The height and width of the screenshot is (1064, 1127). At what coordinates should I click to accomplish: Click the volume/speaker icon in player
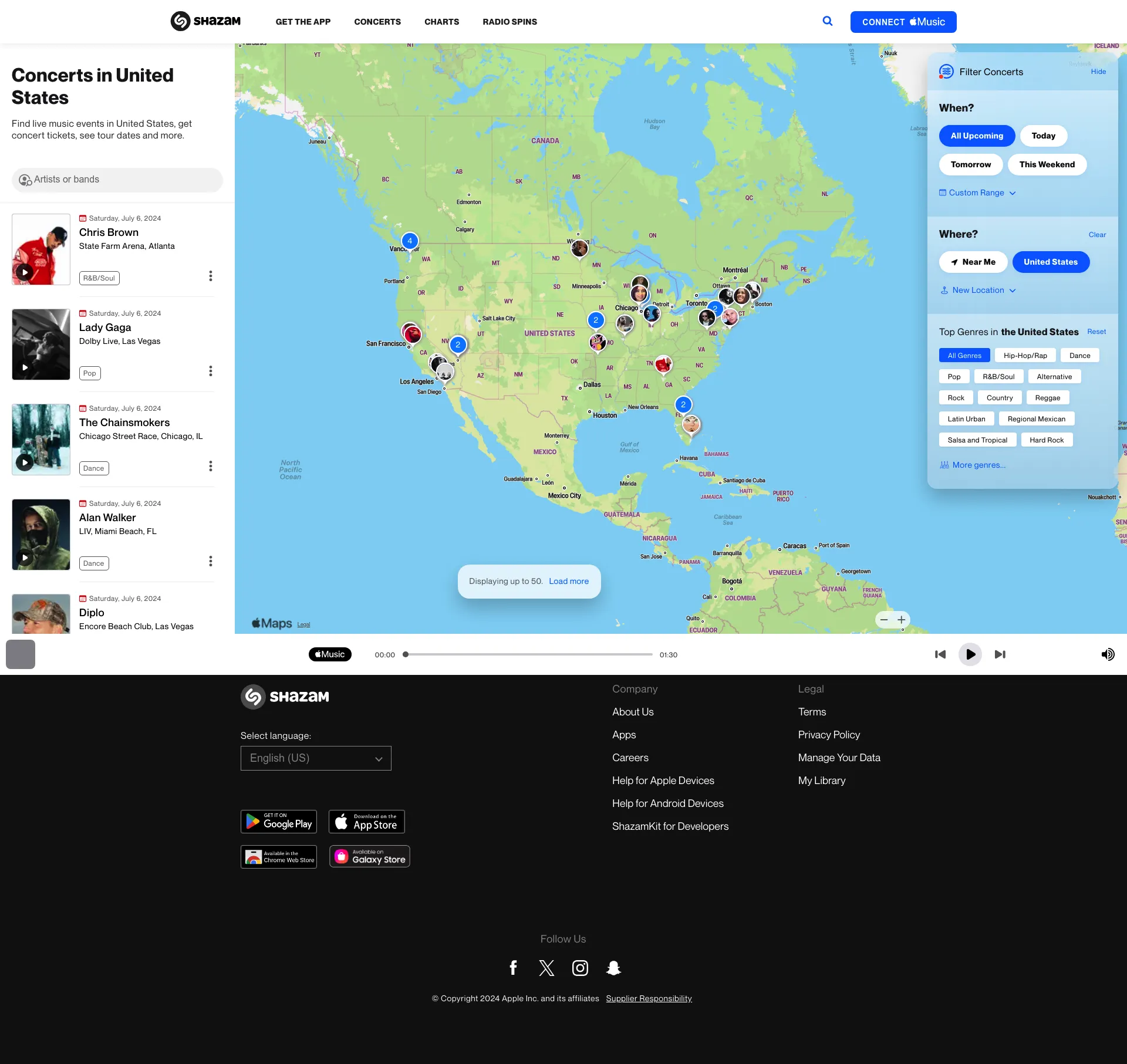pyautogui.click(x=1108, y=654)
